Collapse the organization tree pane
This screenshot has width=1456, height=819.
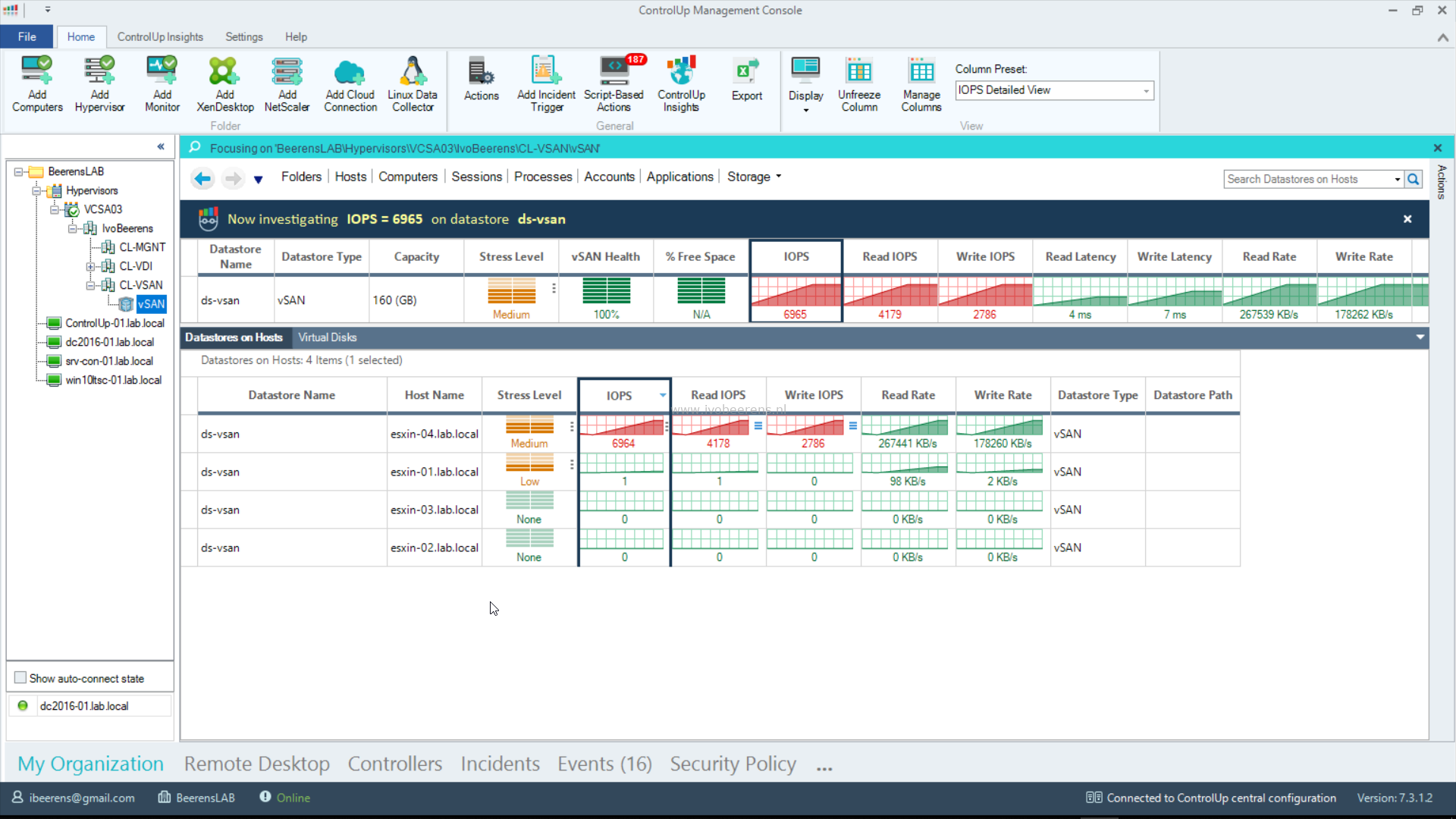[161, 146]
